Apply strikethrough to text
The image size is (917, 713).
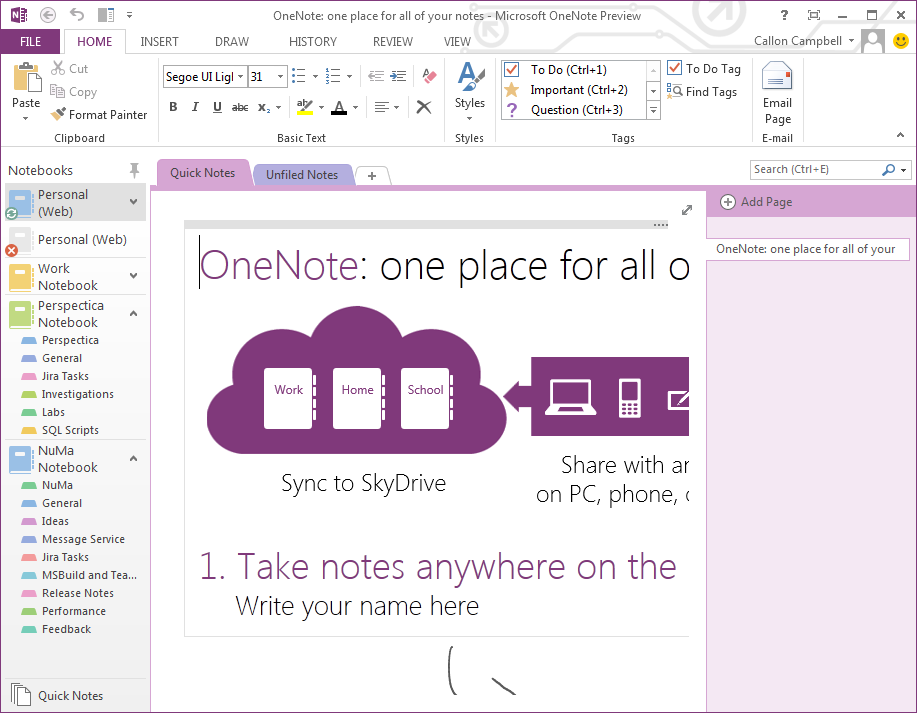[240, 107]
